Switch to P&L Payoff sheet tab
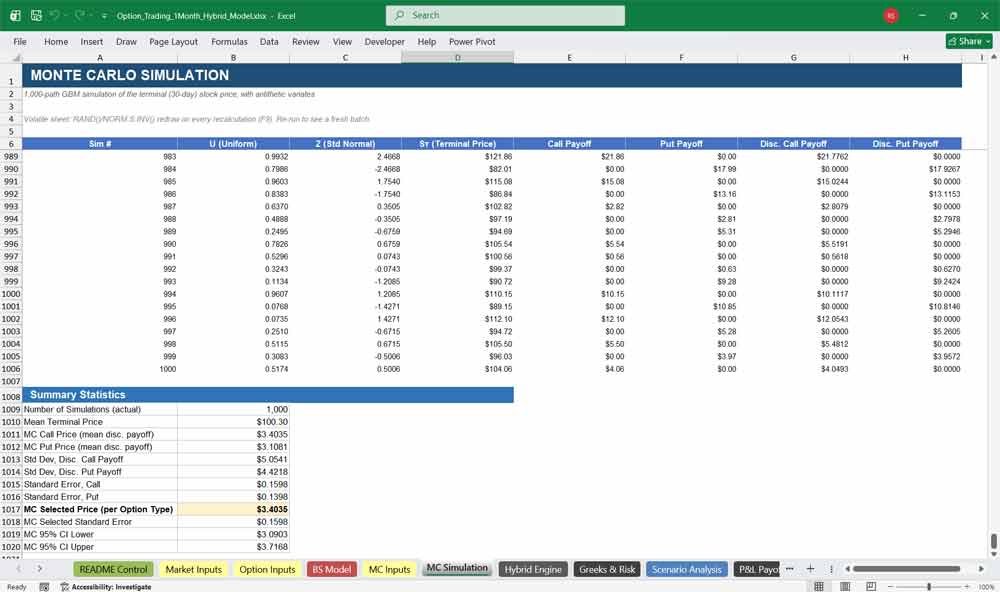Viewport: 1000px width, 592px height. (756, 569)
